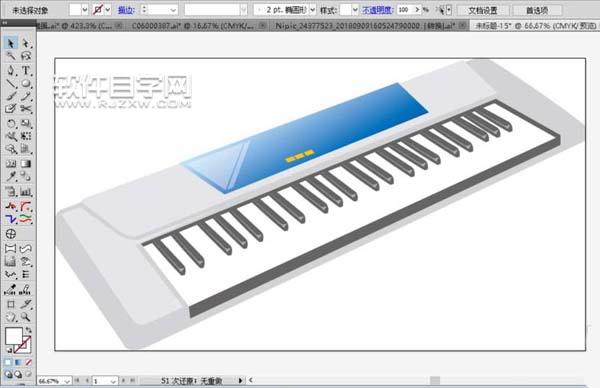Switch to the C06000387.ai document tab
Image resolution: width=600 pixels, height=388 pixels.
click(192, 26)
